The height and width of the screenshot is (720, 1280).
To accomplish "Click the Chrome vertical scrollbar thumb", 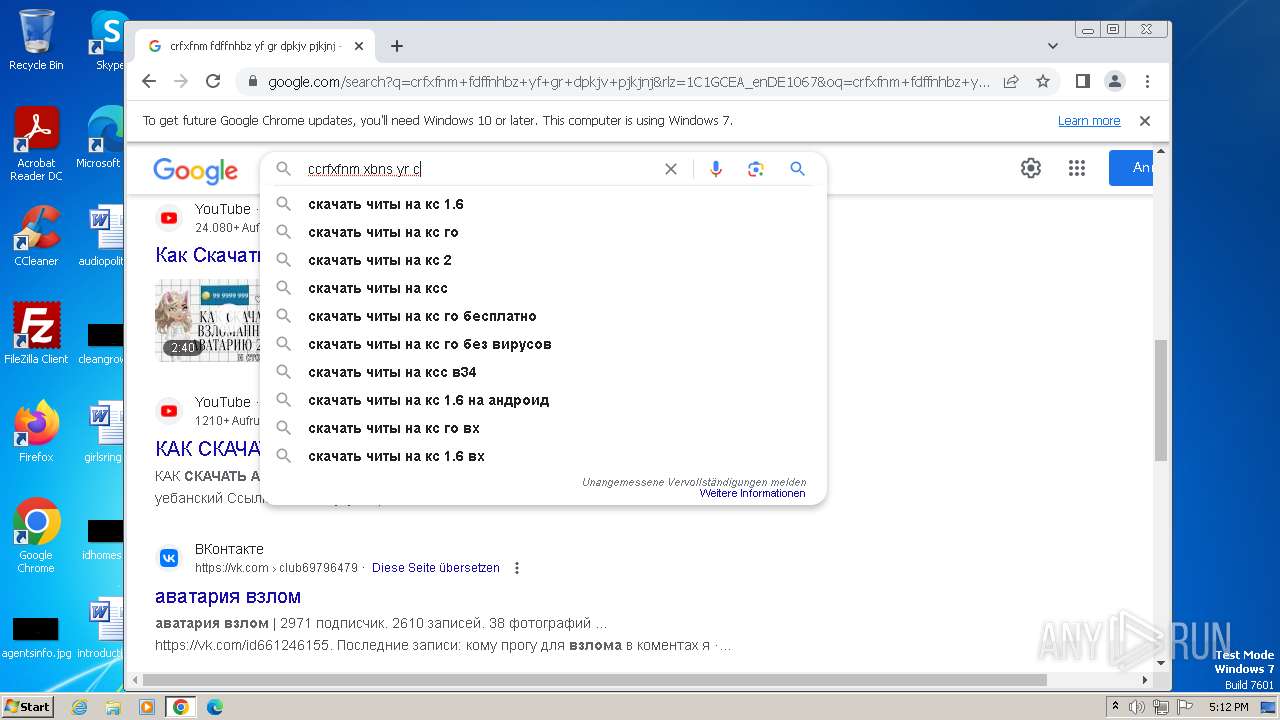I will pos(1161,400).
